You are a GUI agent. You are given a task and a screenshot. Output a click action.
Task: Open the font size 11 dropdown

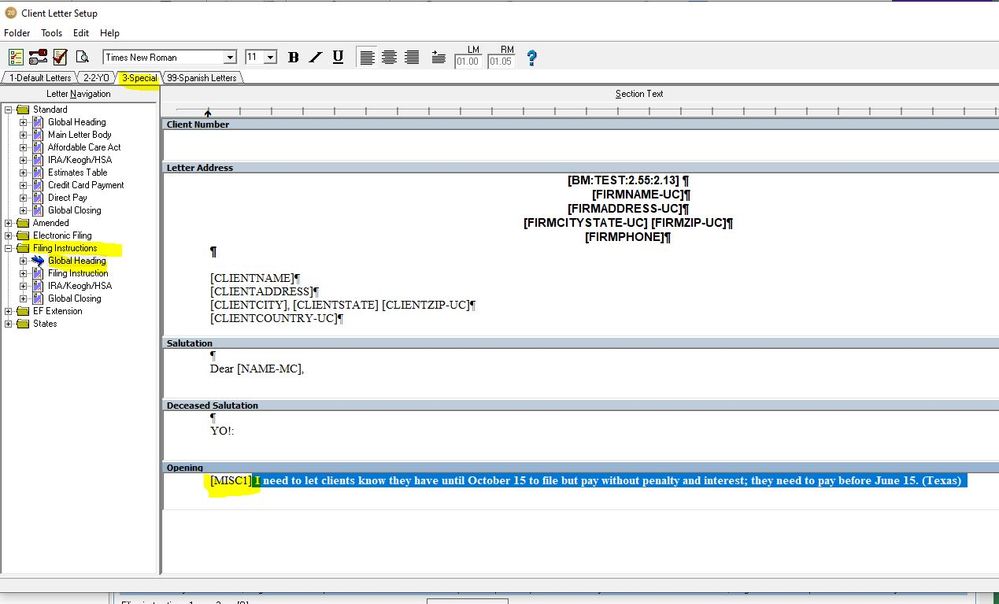[271, 58]
